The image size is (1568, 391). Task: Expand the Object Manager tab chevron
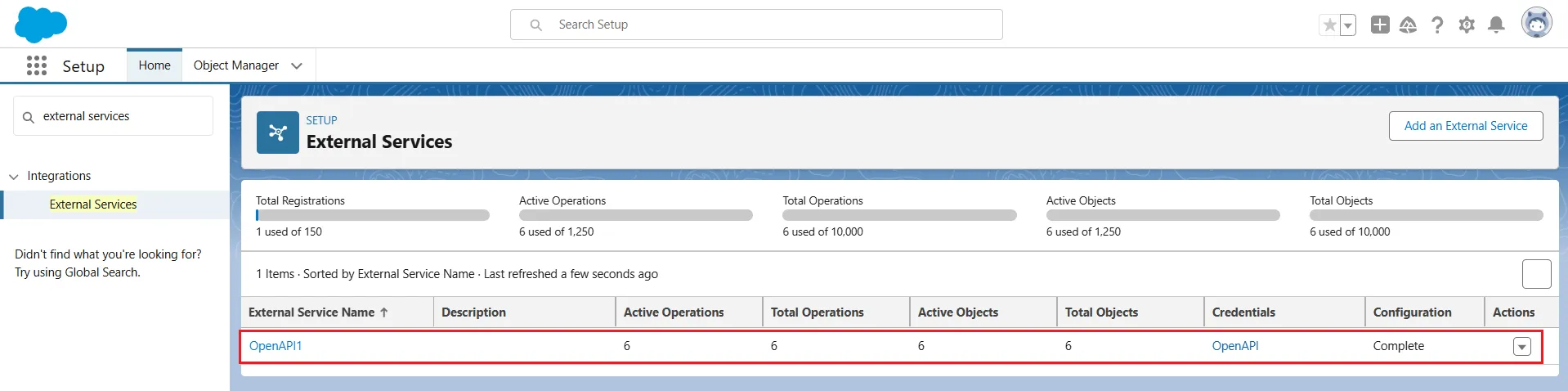pos(297,65)
